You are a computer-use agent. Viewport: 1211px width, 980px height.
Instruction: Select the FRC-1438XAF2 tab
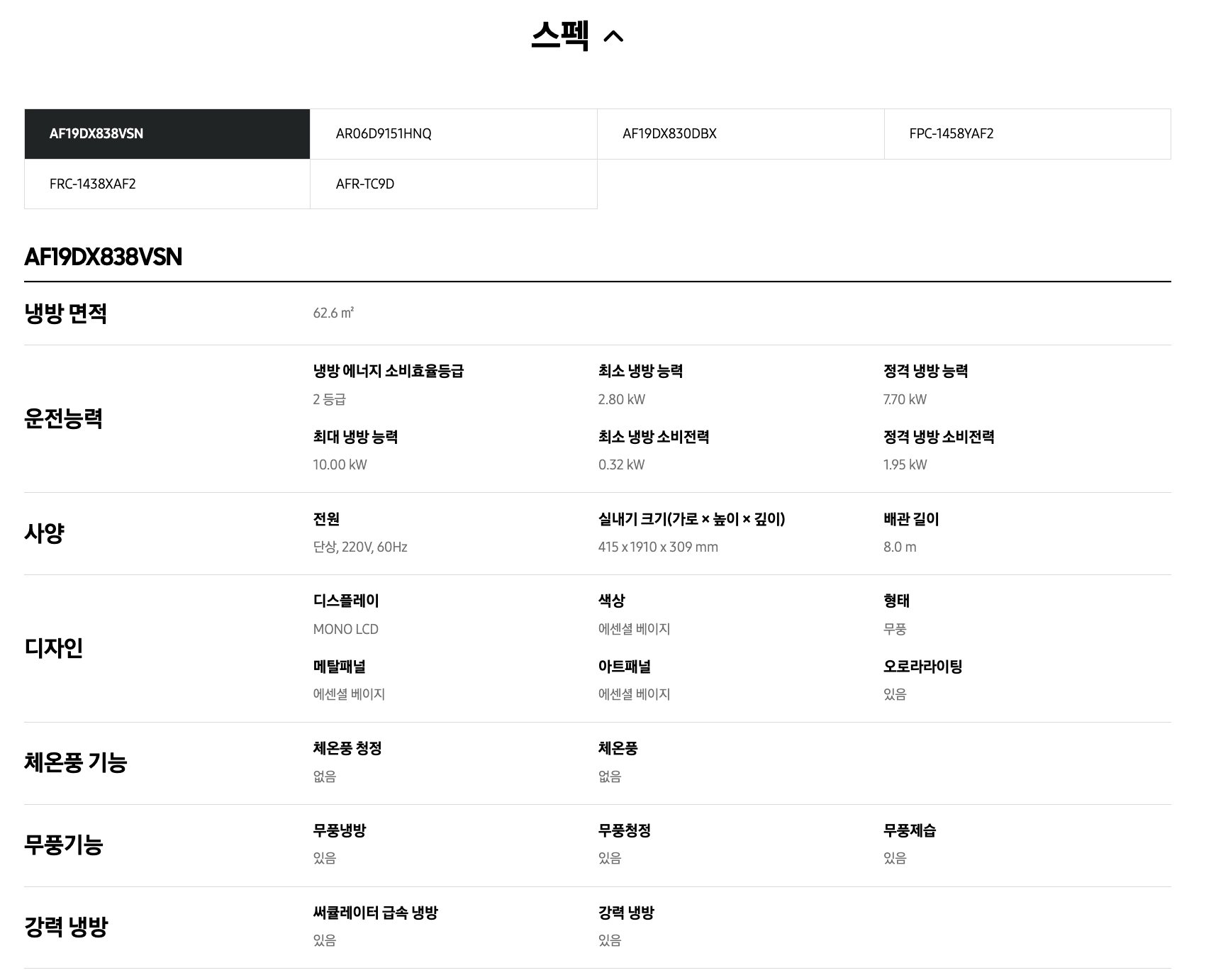coord(167,184)
